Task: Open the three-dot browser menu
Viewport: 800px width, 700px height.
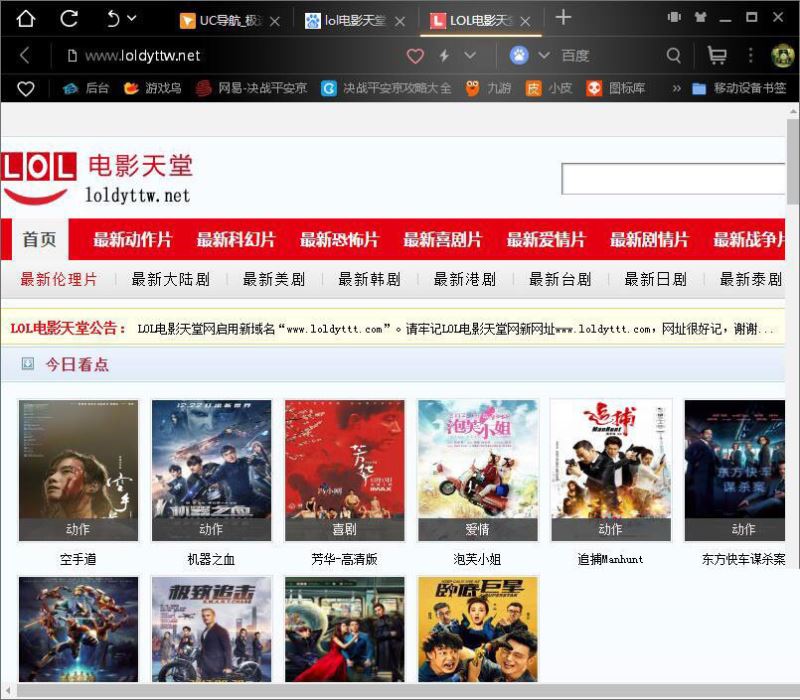Action: click(751, 55)
